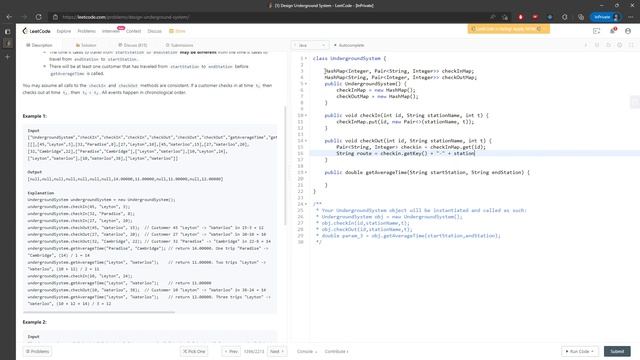Click the Example 1 heading
This screenshot has height=360, width=640.
point(35,116)
